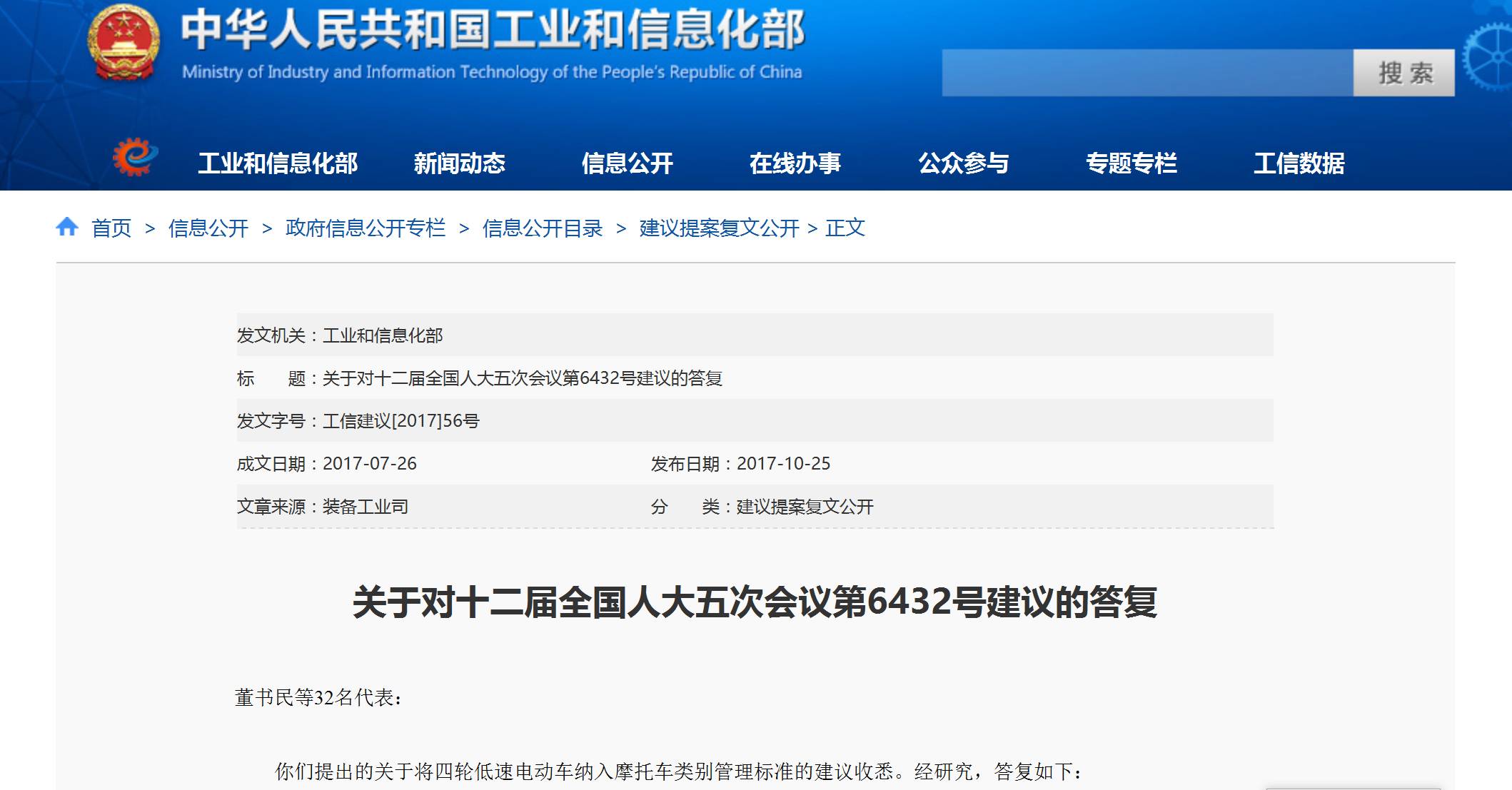Screen dimensions: 1512x790
Task: Click 成文日期 2017-07-26 value
Action: click(x=370, y=463)
